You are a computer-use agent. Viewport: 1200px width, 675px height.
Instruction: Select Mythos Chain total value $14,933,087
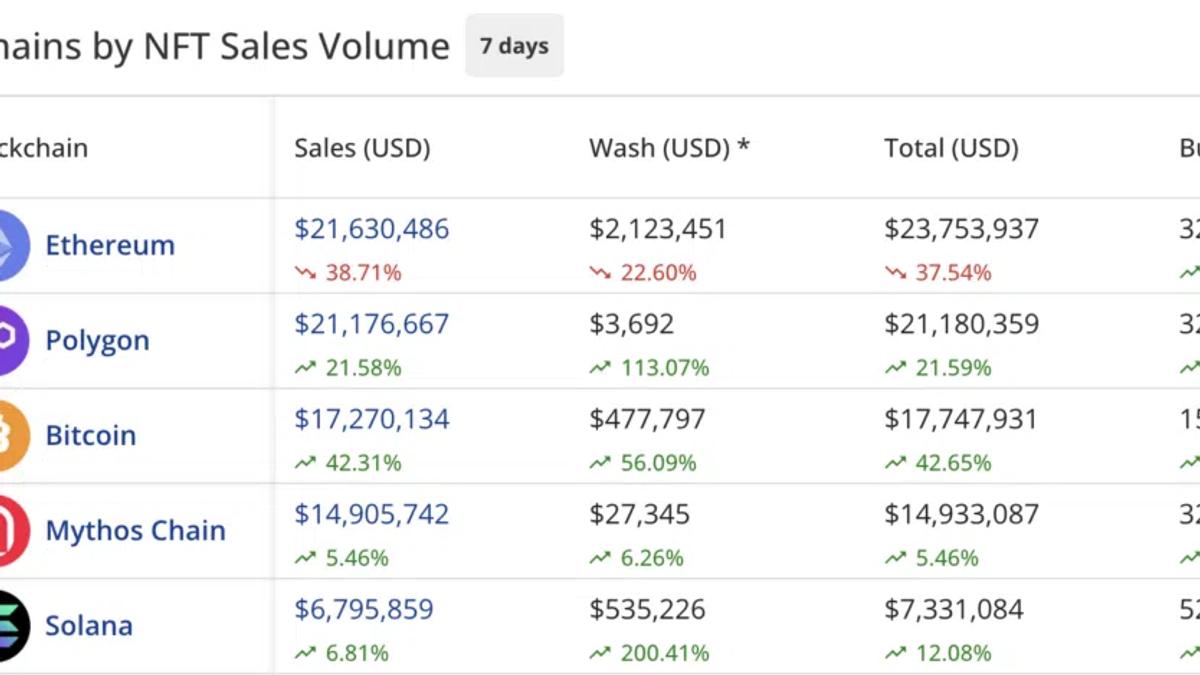tap(961, 514)
